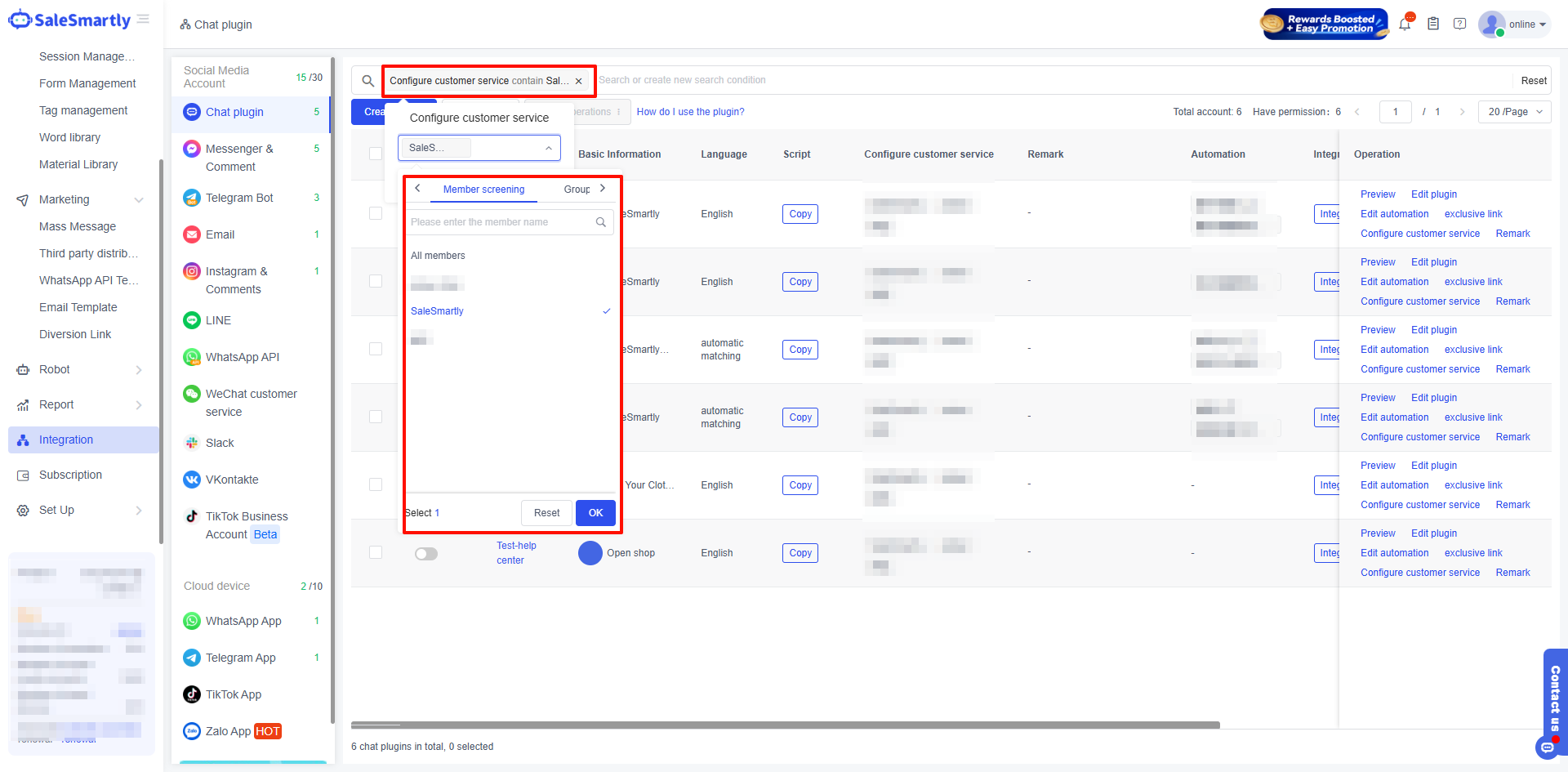Click the Telegram Bot channel icon
This screenshot has height=772, width=1568.
pyautogui.click(x=192, y=198)
